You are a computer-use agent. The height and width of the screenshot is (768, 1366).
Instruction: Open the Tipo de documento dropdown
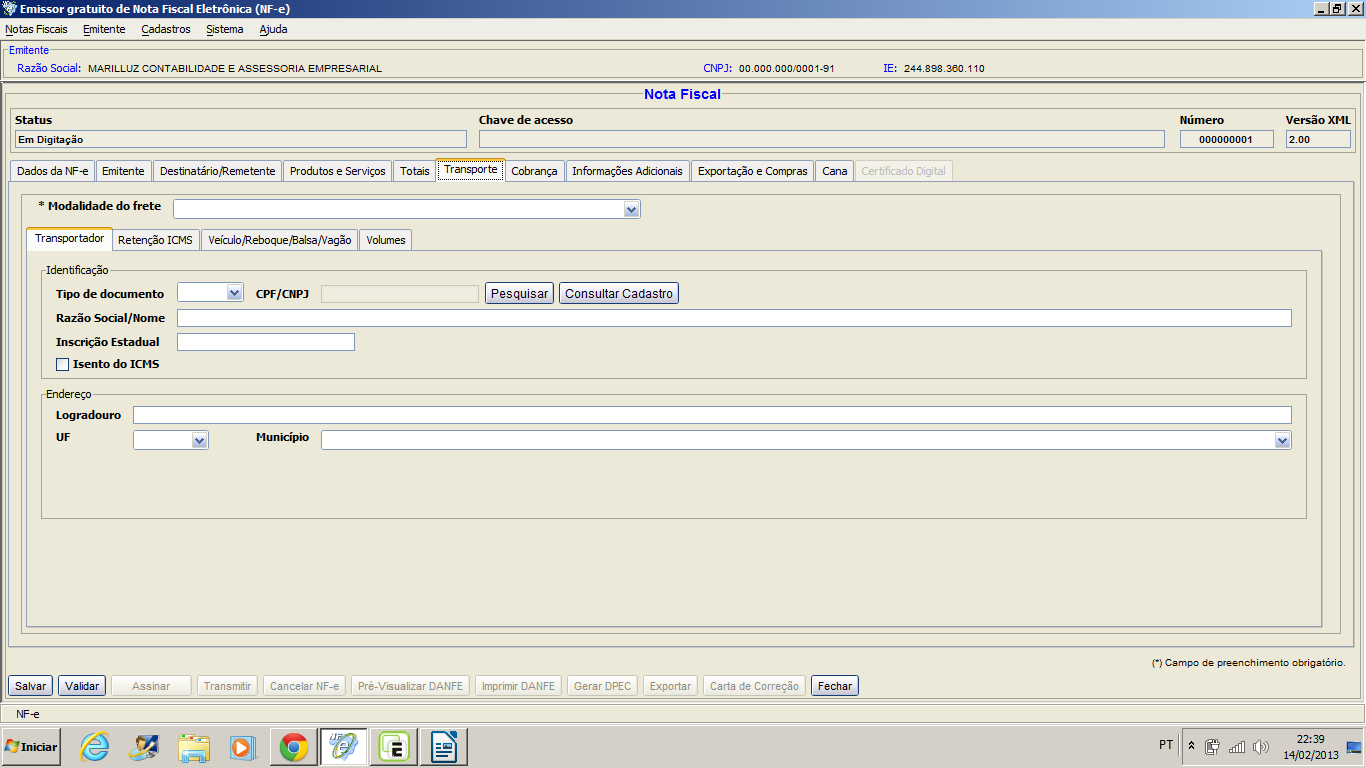click(x=235, y=293)
